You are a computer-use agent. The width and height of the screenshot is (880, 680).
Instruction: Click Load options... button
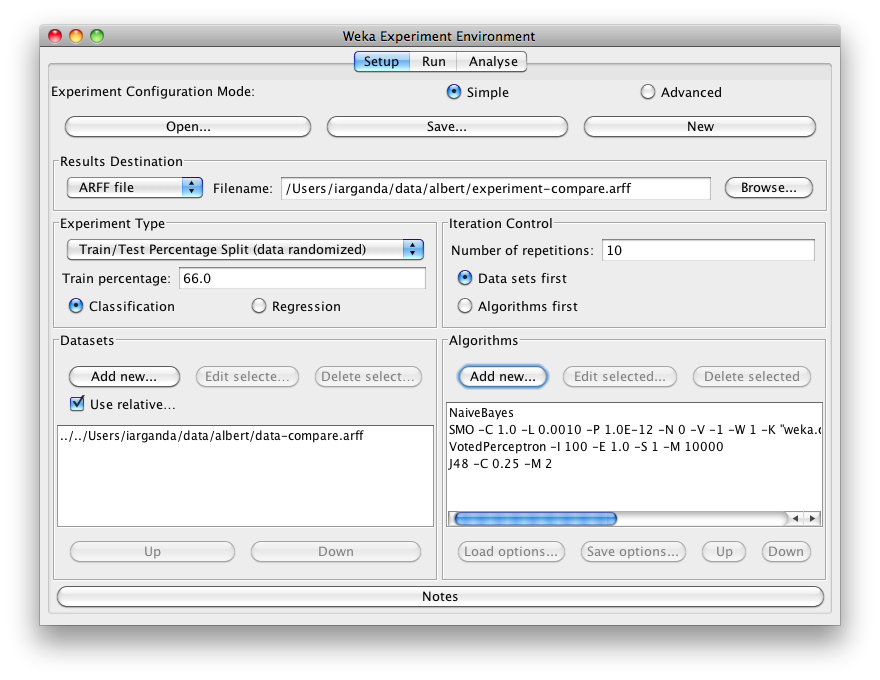511,552
